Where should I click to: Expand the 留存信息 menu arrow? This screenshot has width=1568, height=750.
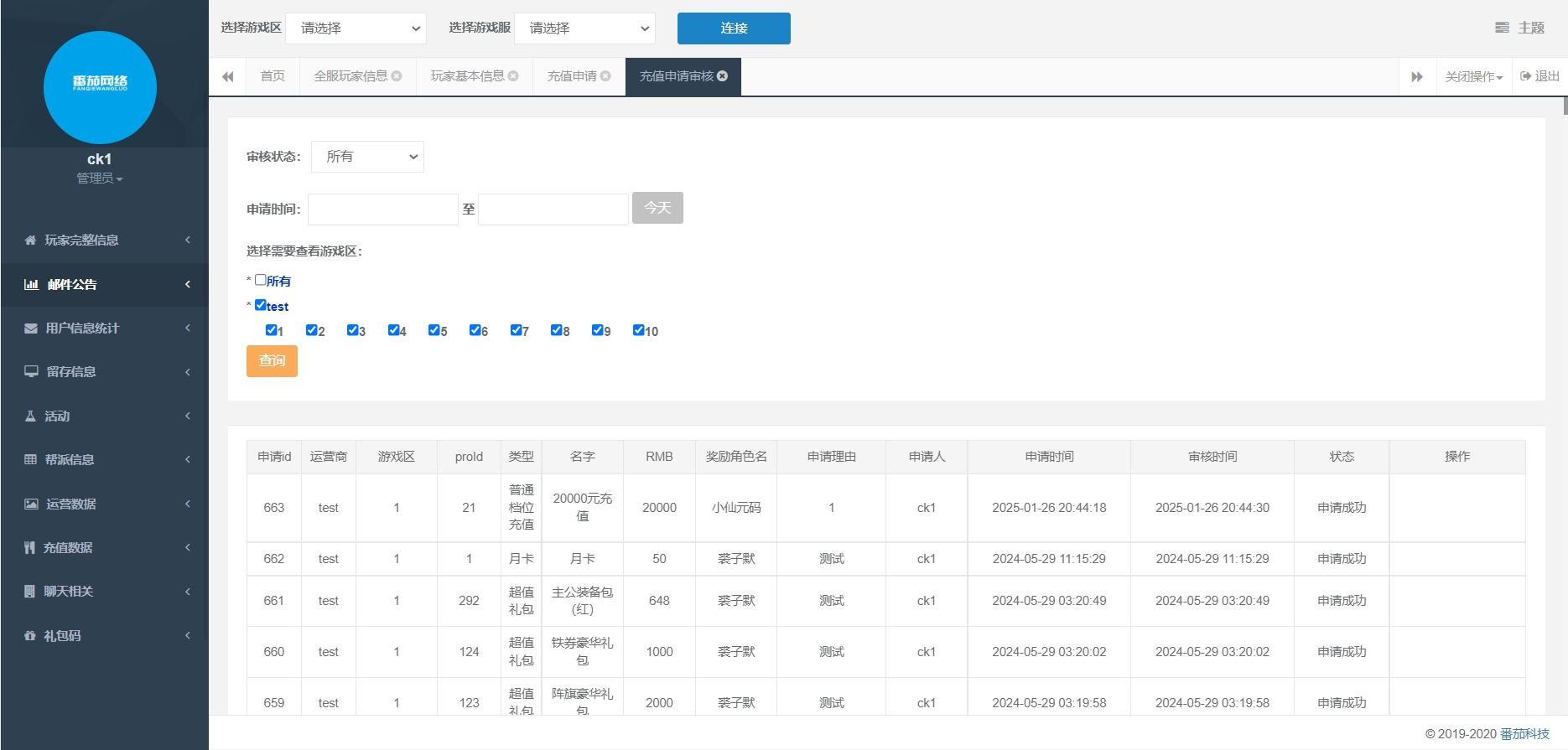pos(188,372)
